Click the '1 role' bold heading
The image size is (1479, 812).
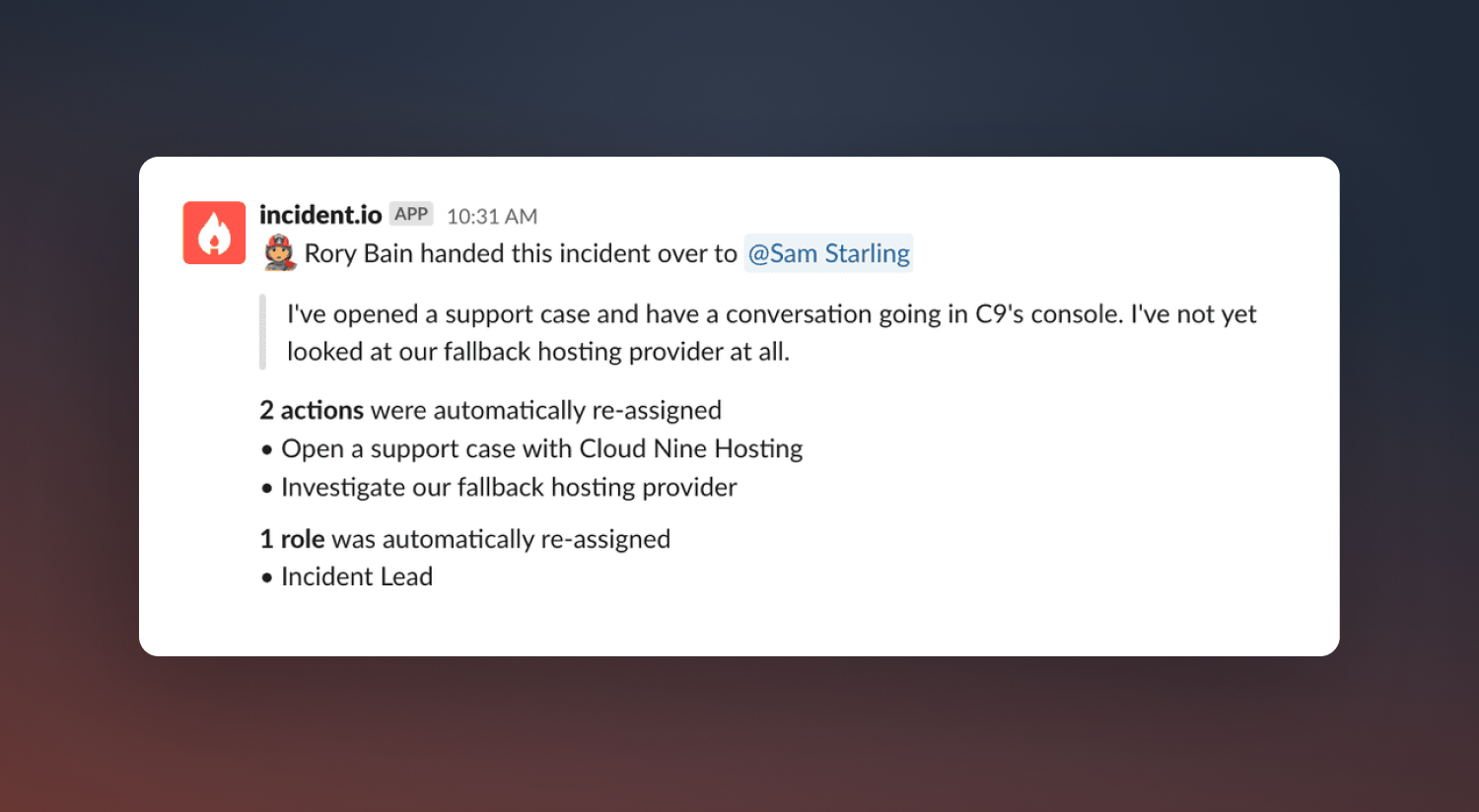click(292, 539)
